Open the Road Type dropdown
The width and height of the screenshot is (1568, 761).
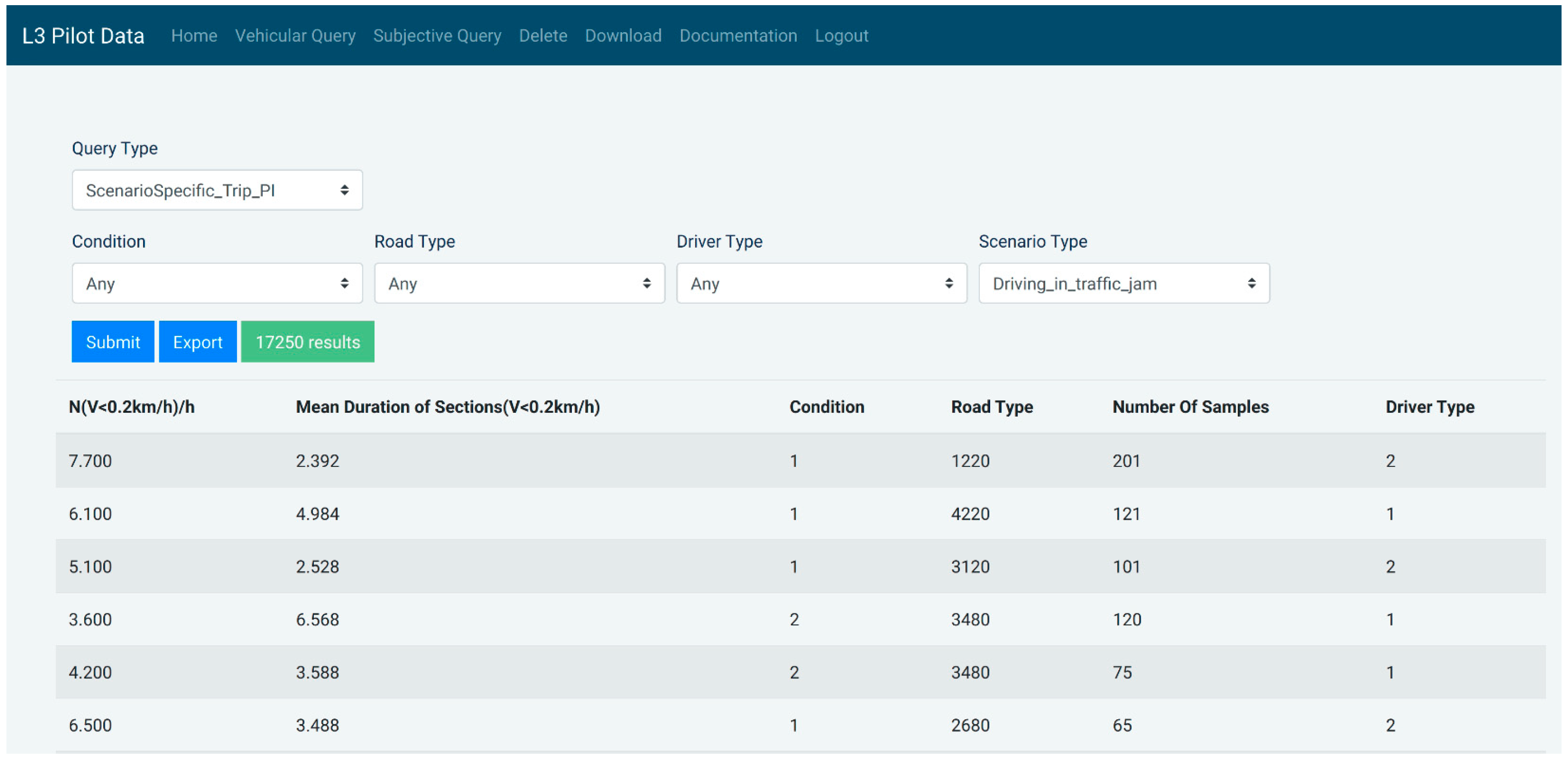pyautogui.click(x=519, y=284)
